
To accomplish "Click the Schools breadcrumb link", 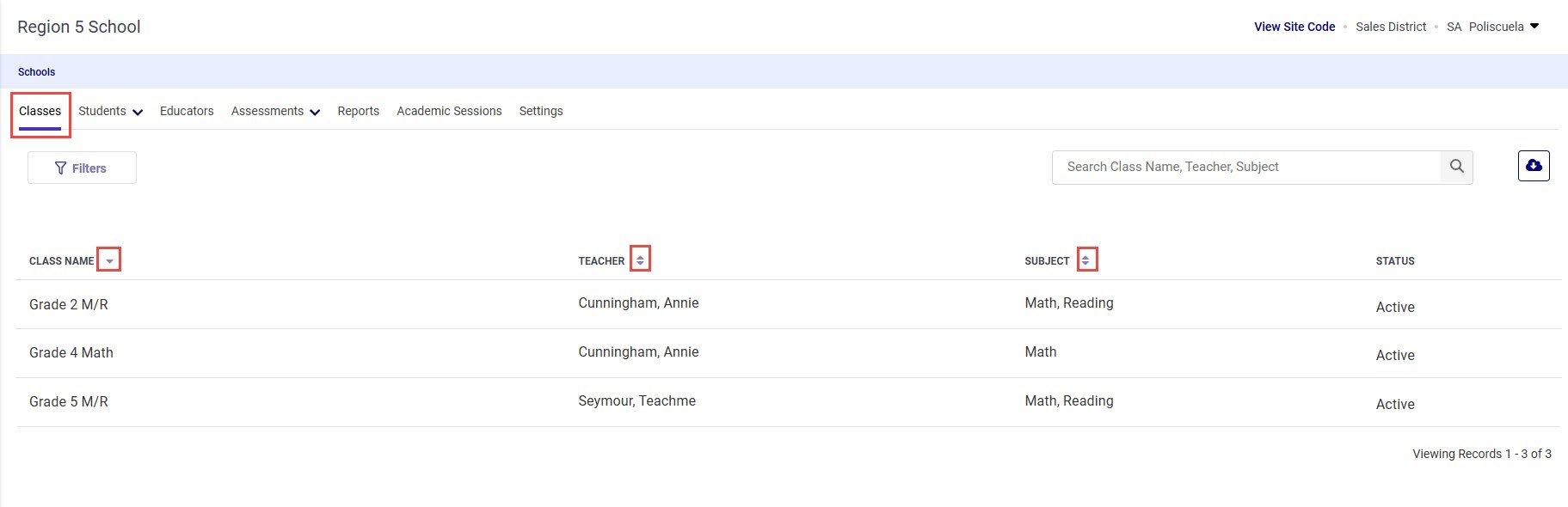I will 36,72.
